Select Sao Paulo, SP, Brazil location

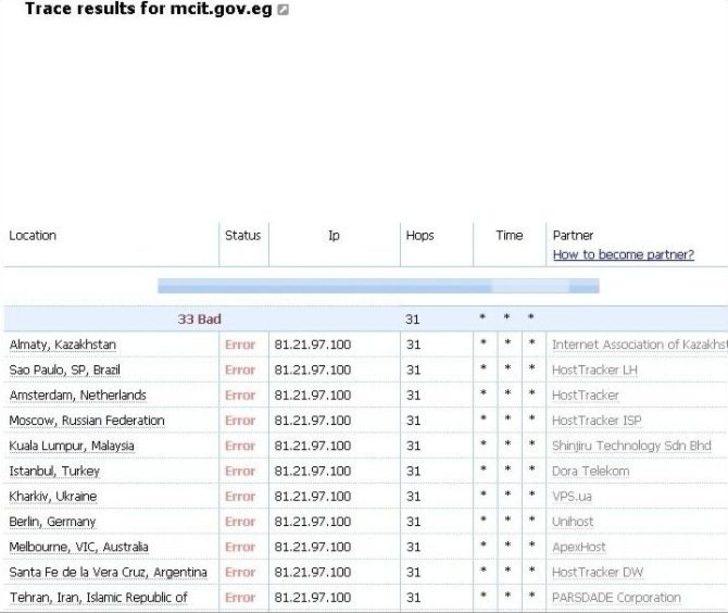pos(65,370)
